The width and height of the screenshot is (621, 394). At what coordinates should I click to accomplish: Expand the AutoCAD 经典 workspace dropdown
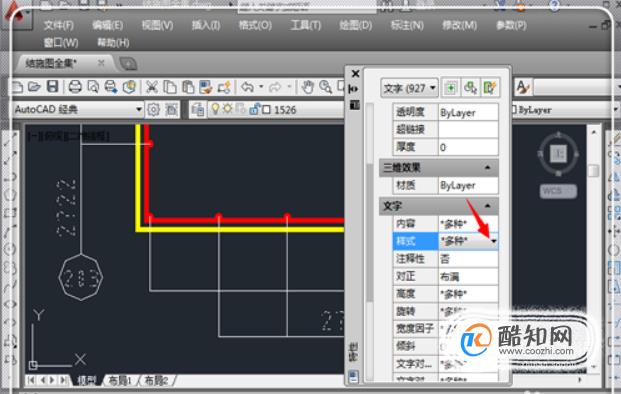click(x=139, y=109)
